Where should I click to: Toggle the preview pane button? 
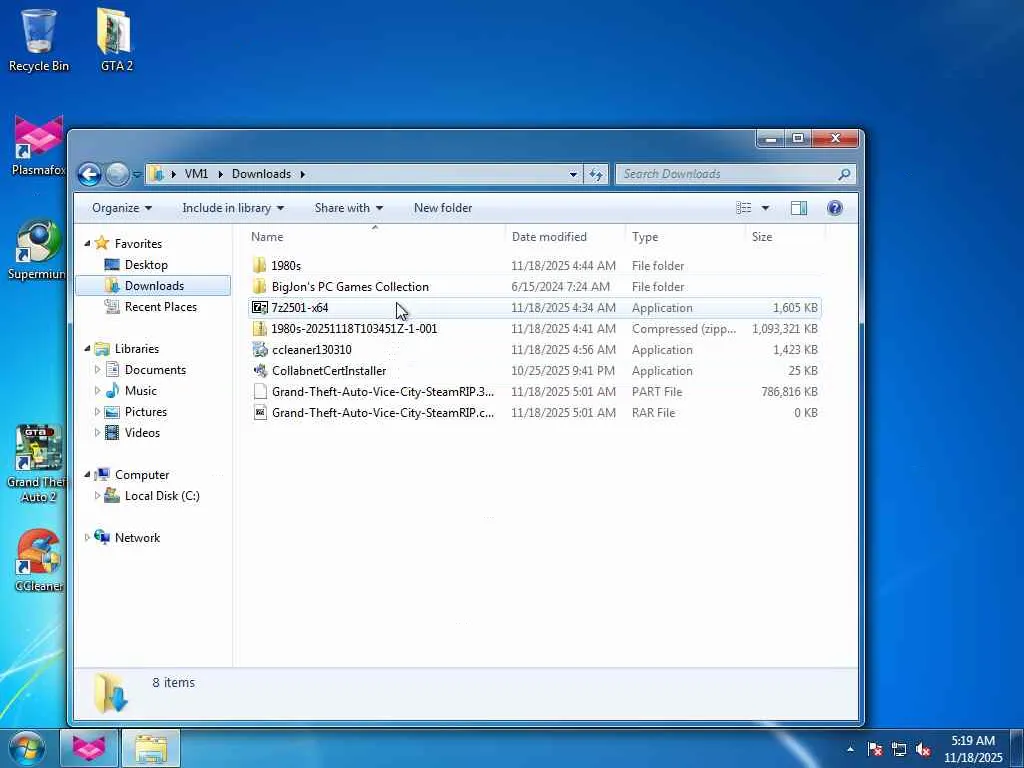pyautogui.click(x=799, y=208)
